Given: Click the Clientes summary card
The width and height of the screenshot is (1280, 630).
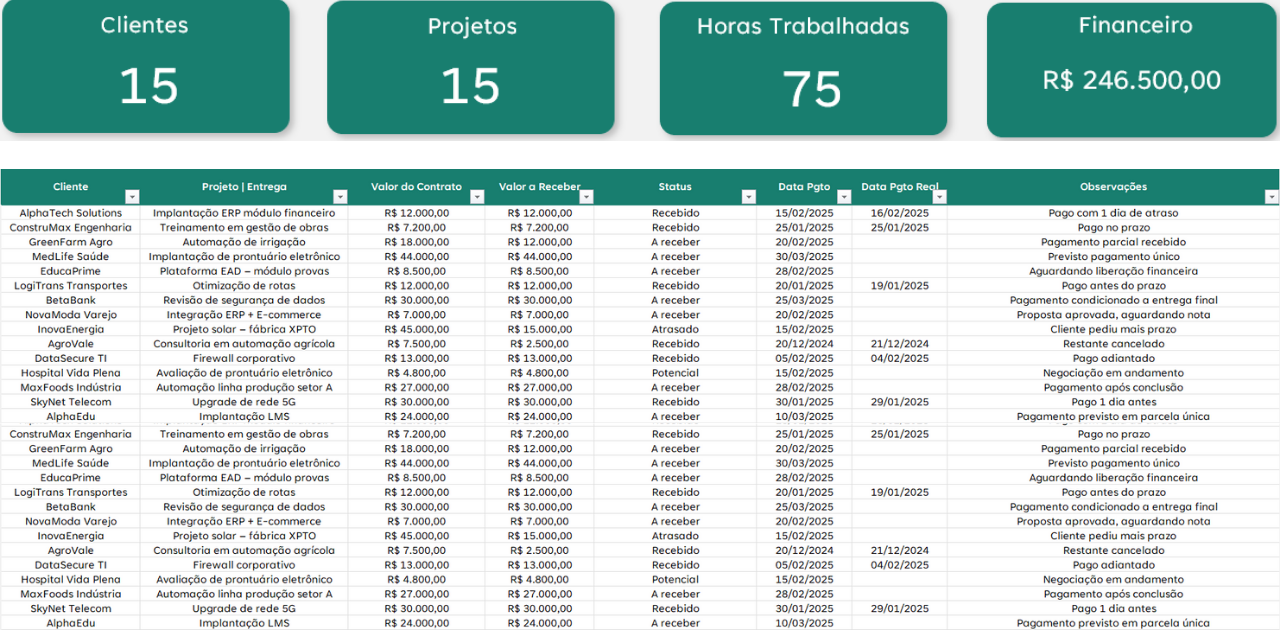Looking at the screenshot, I should [x=146, y=66].
